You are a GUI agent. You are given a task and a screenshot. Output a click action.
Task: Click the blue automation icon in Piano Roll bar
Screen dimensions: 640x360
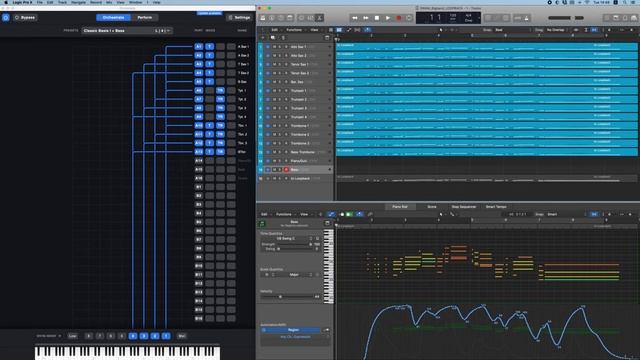[x=331, y=214]
